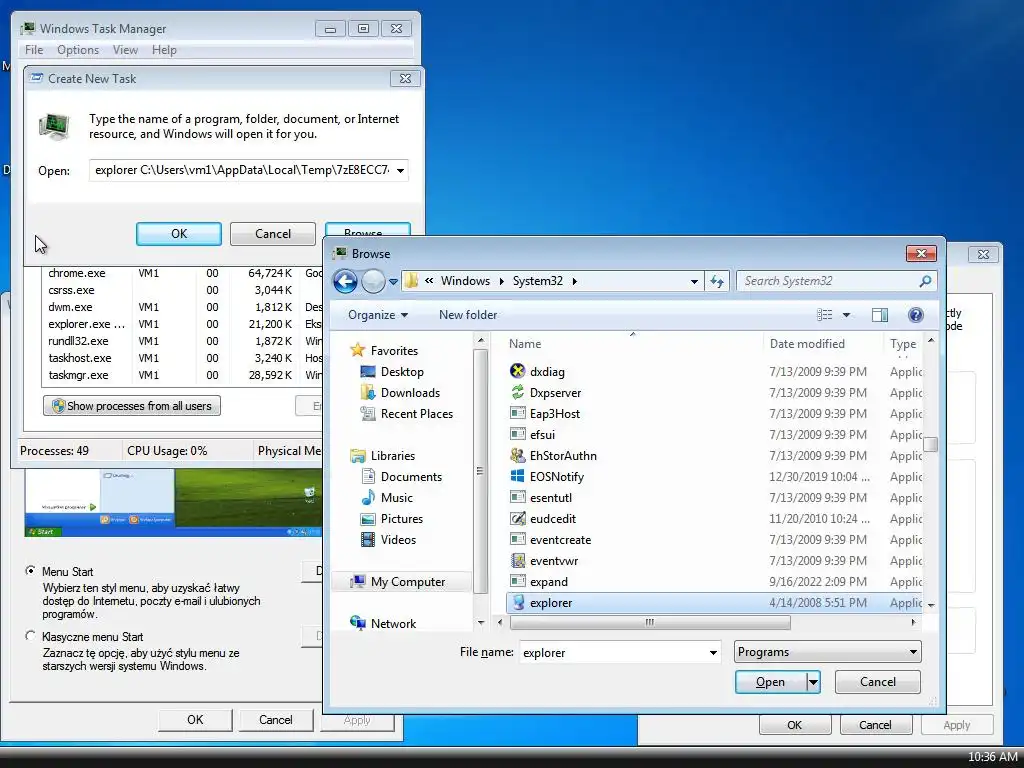The height and width of the screenshot is (768, 1024).
Task: Click the Forward arrow in Browse dialog
Action: point(373,281)
